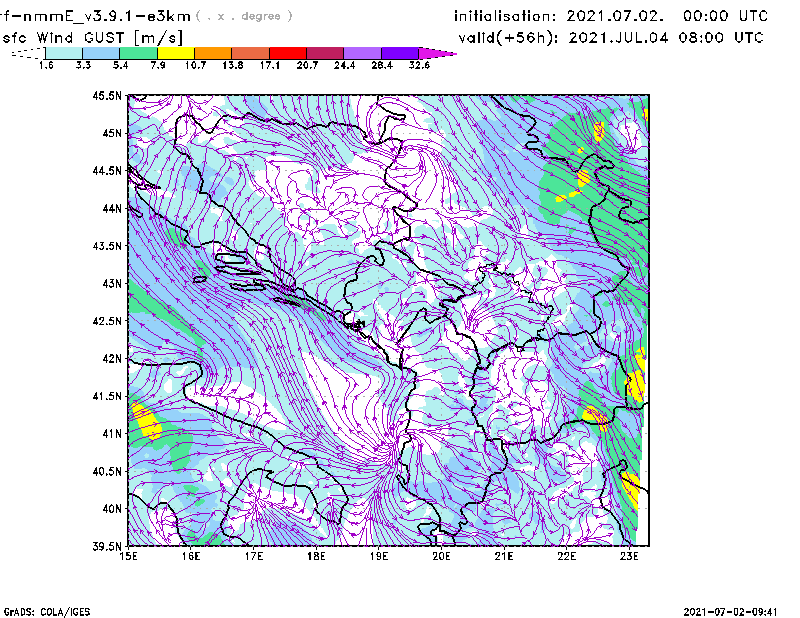Click the 45N latitude label

pyautogui.click(x=112, y=133)
